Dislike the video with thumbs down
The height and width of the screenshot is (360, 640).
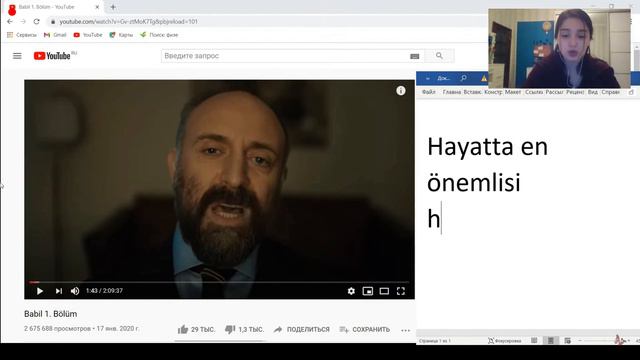point(244,329)
